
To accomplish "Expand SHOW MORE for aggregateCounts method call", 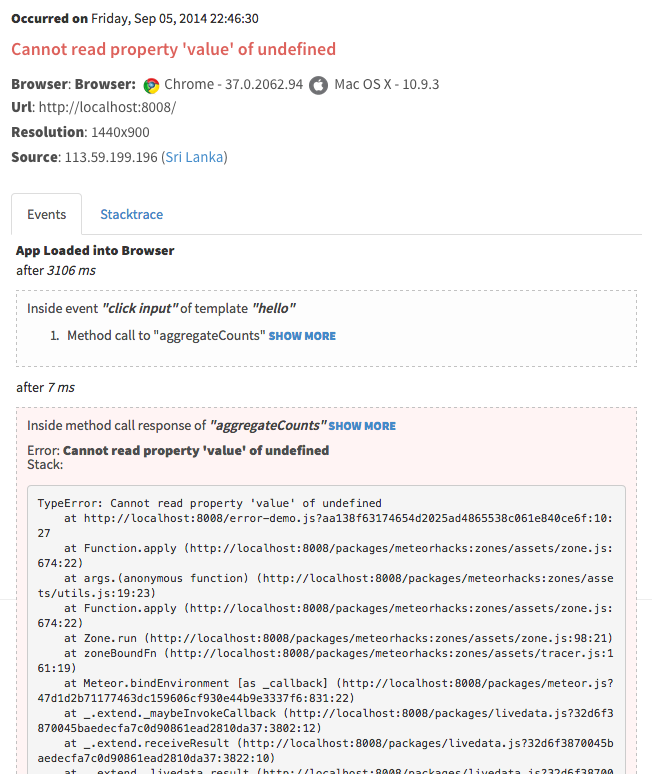I will (x=302, y=336).
